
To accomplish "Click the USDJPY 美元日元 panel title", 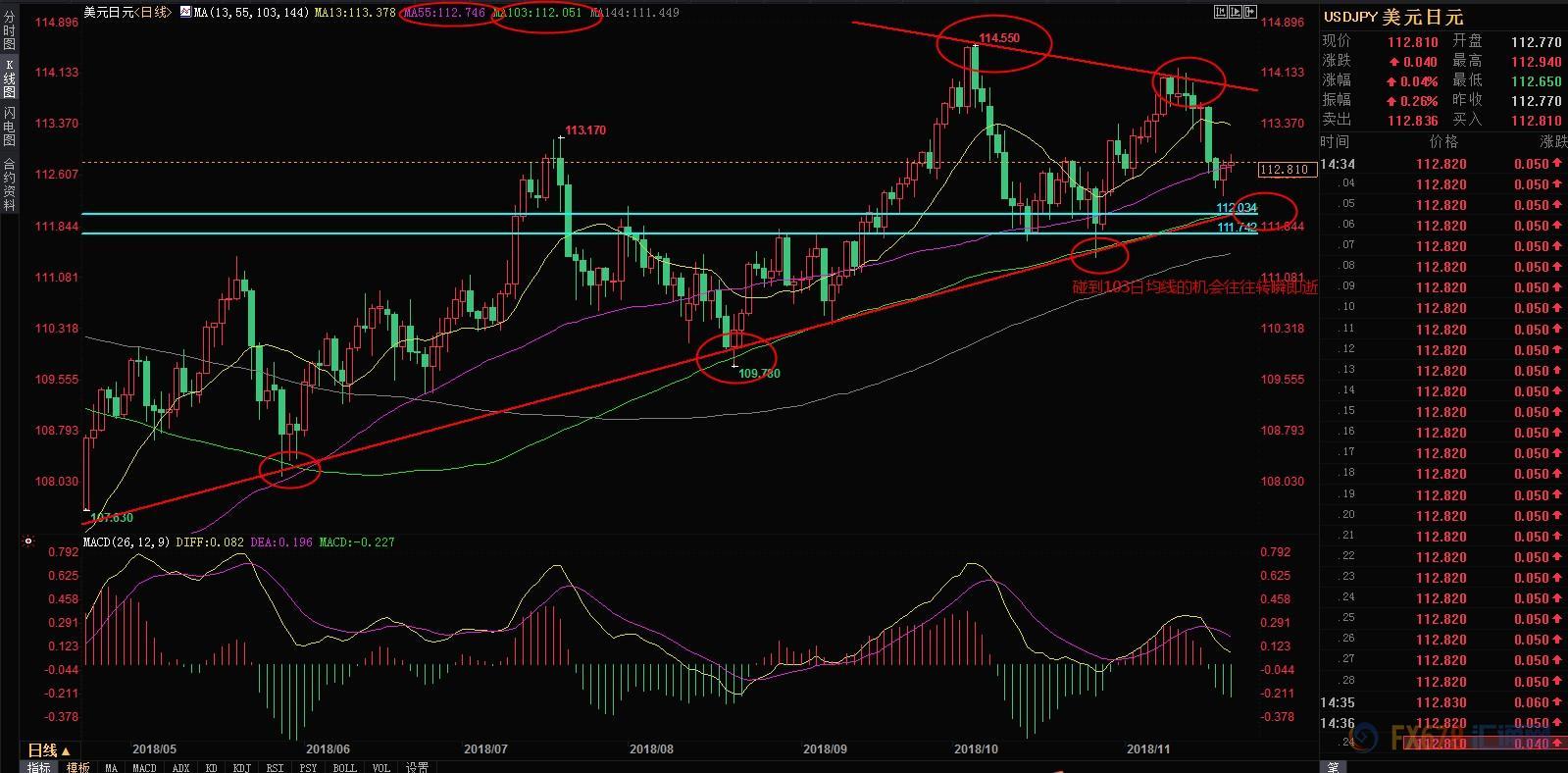I will (x=1393, y=17).
